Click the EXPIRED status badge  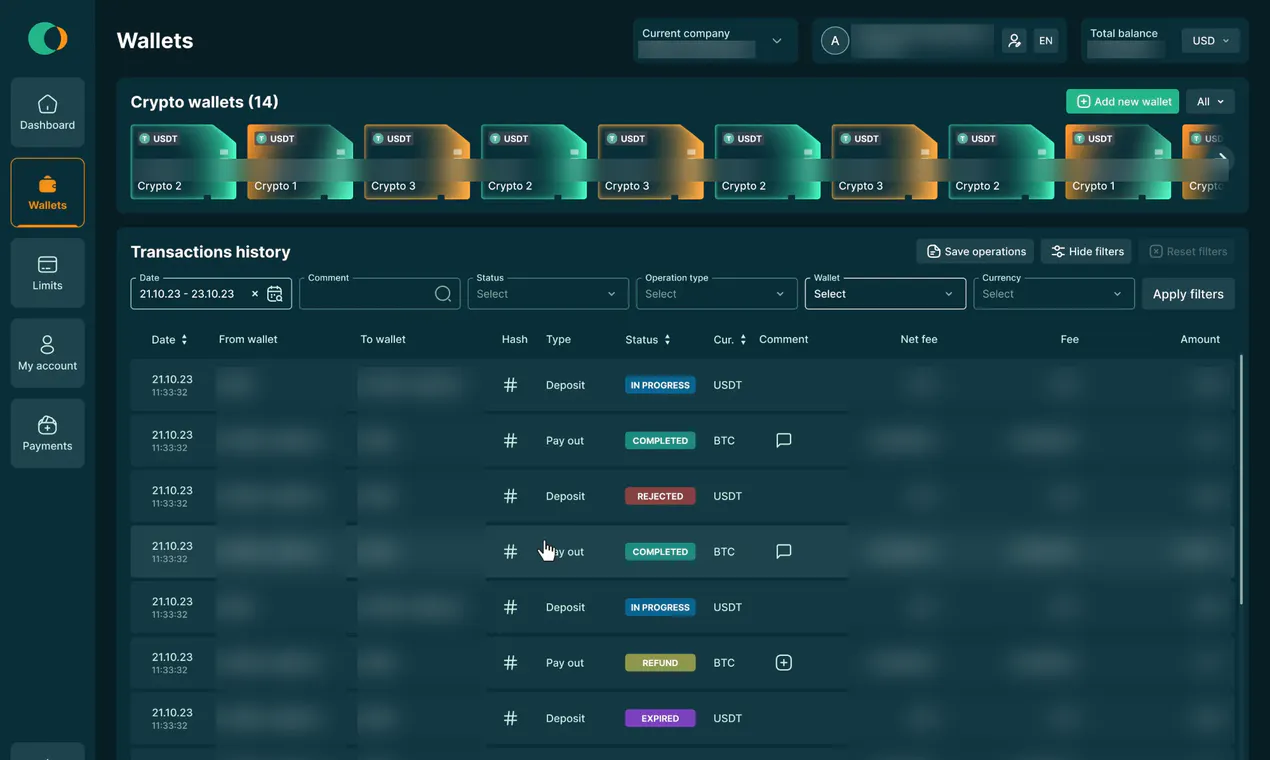pyautogui.click(x=660, y=718)
